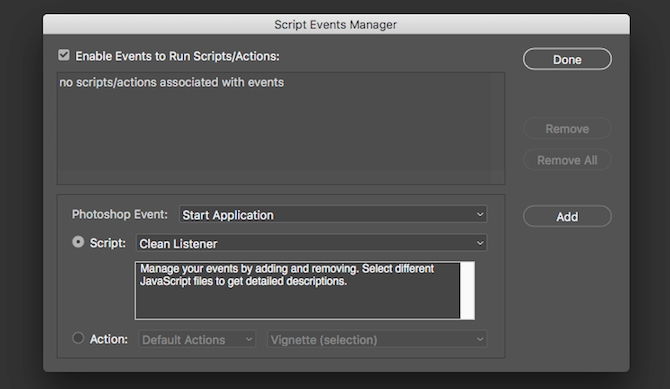Open the Clean Listener script dropdown
The image size is (670, 389).
coord(311,243)
